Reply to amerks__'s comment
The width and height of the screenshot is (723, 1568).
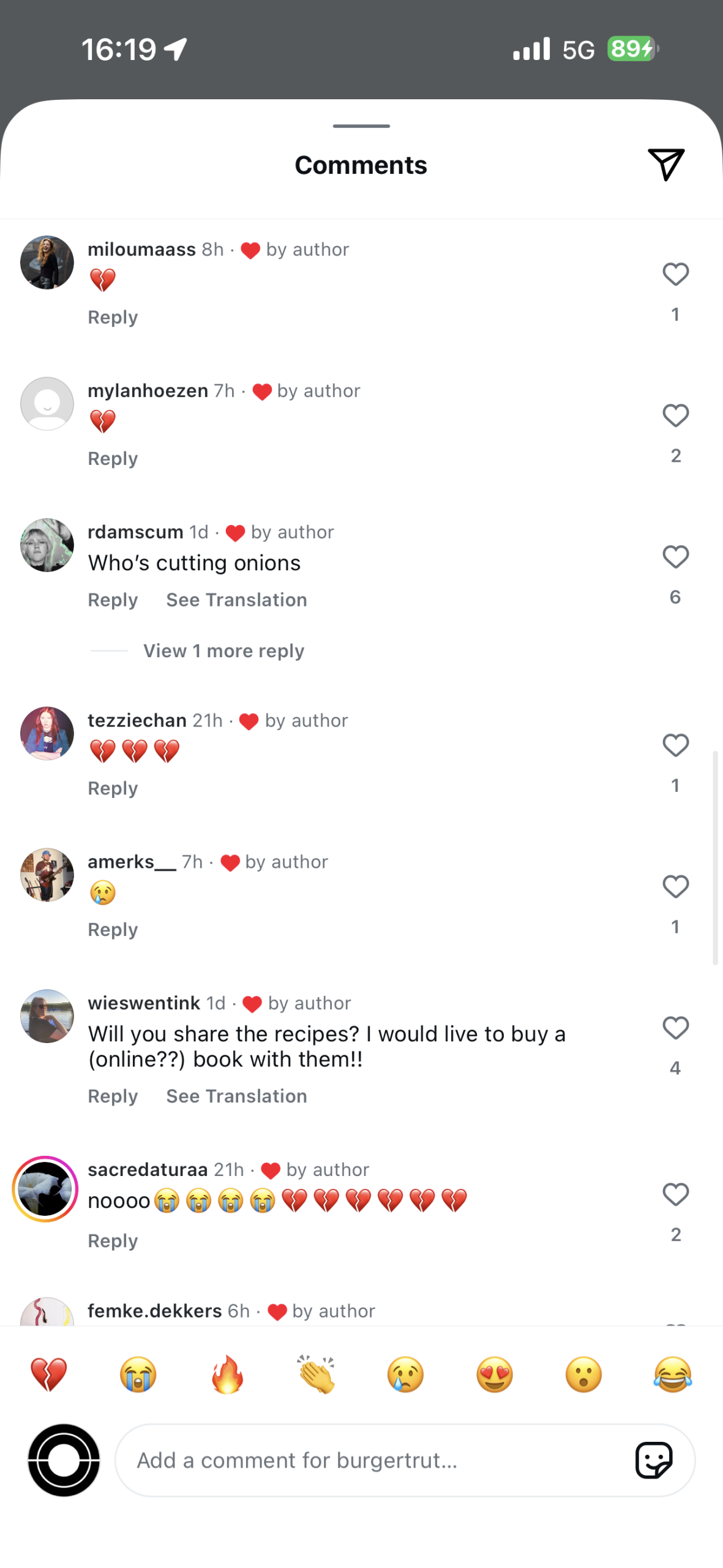click(113, 929)
